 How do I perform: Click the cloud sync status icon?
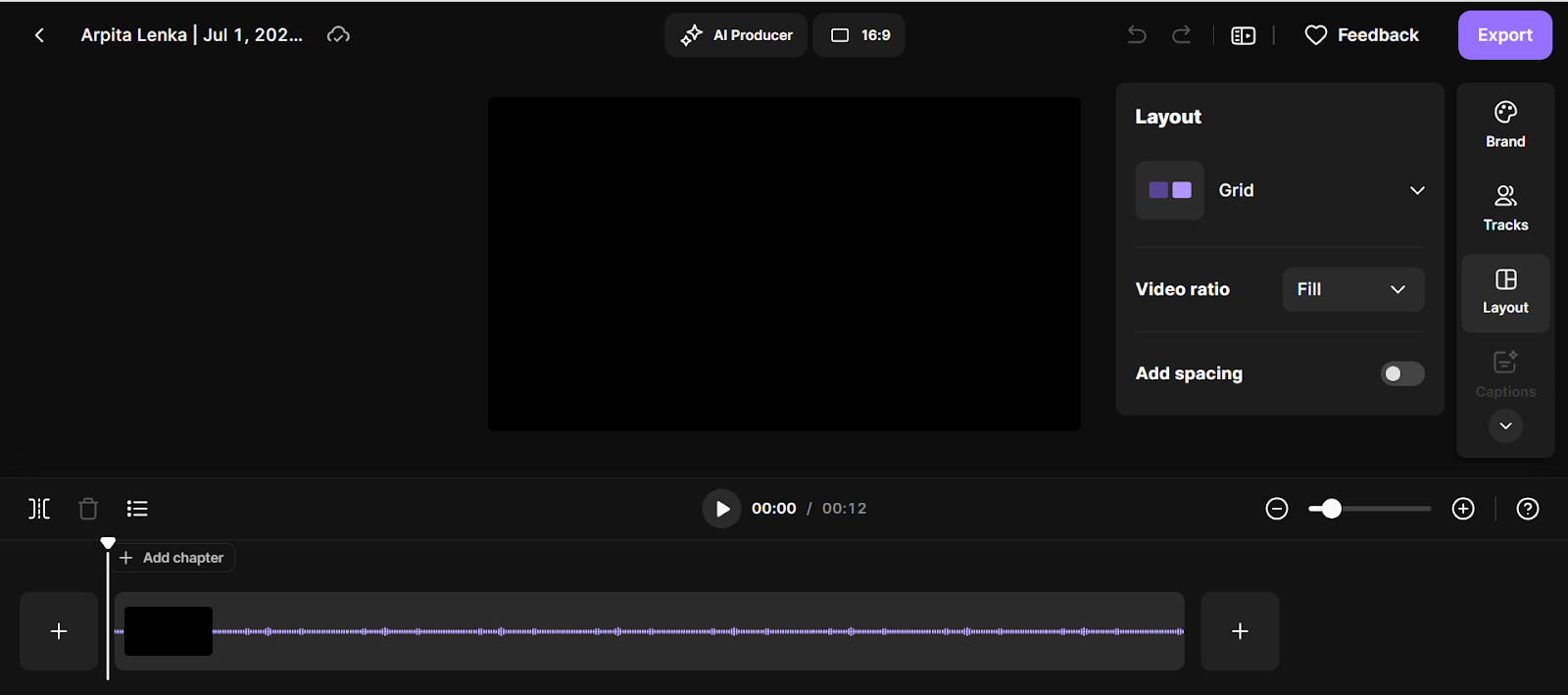(x=338, y=35)
